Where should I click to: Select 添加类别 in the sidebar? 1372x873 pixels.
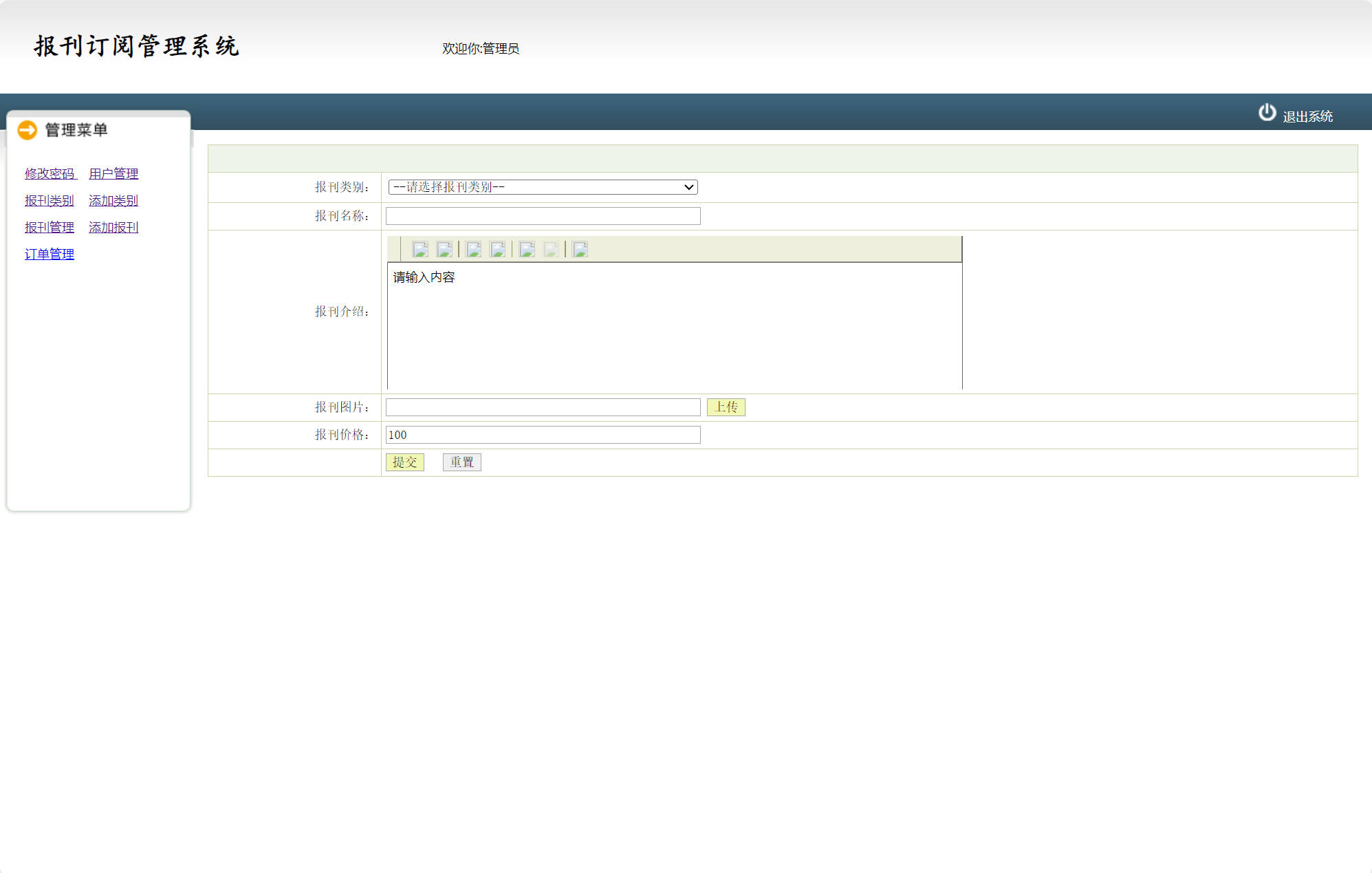pos(113,200)
